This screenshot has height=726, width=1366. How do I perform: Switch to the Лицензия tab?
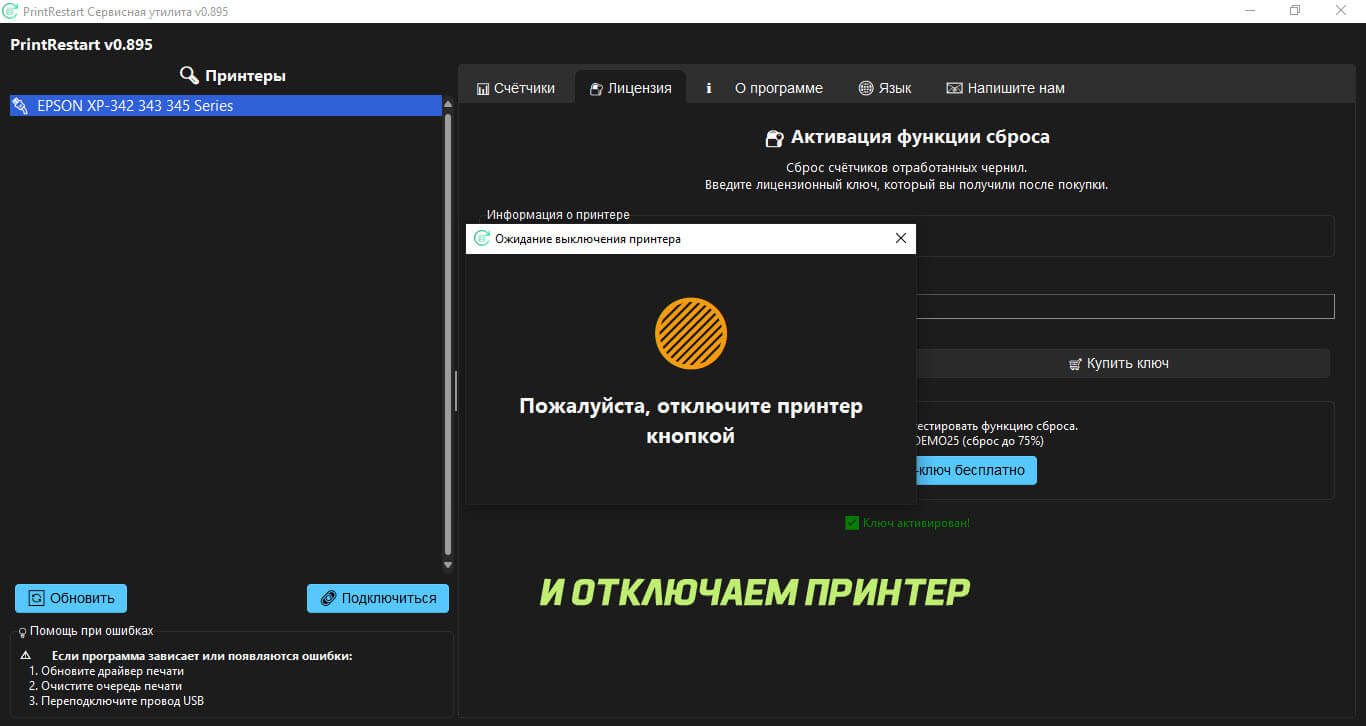pyautogui.click(x=630, y=88)
